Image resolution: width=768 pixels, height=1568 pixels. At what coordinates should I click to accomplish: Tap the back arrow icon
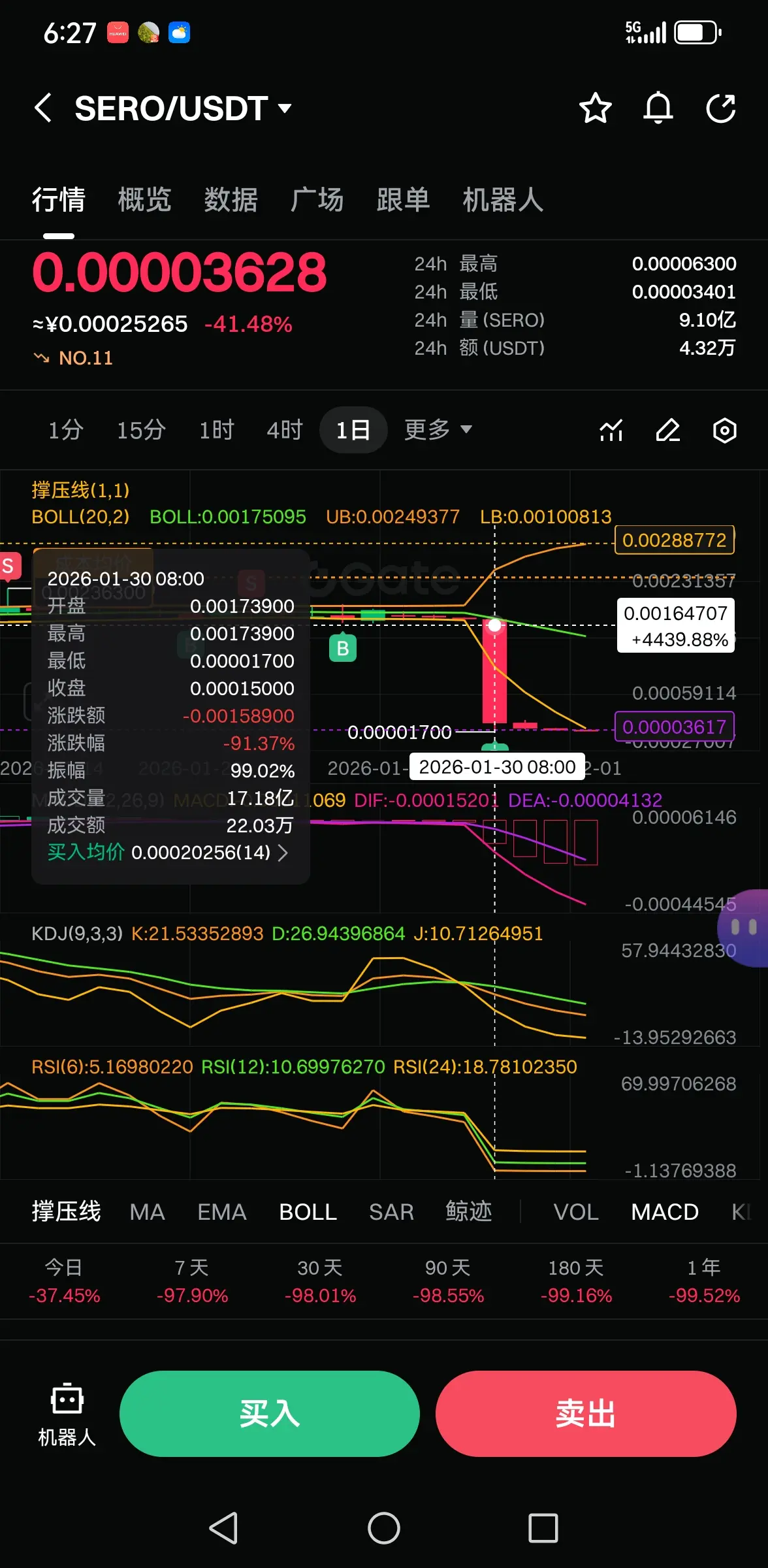point(43,108)
